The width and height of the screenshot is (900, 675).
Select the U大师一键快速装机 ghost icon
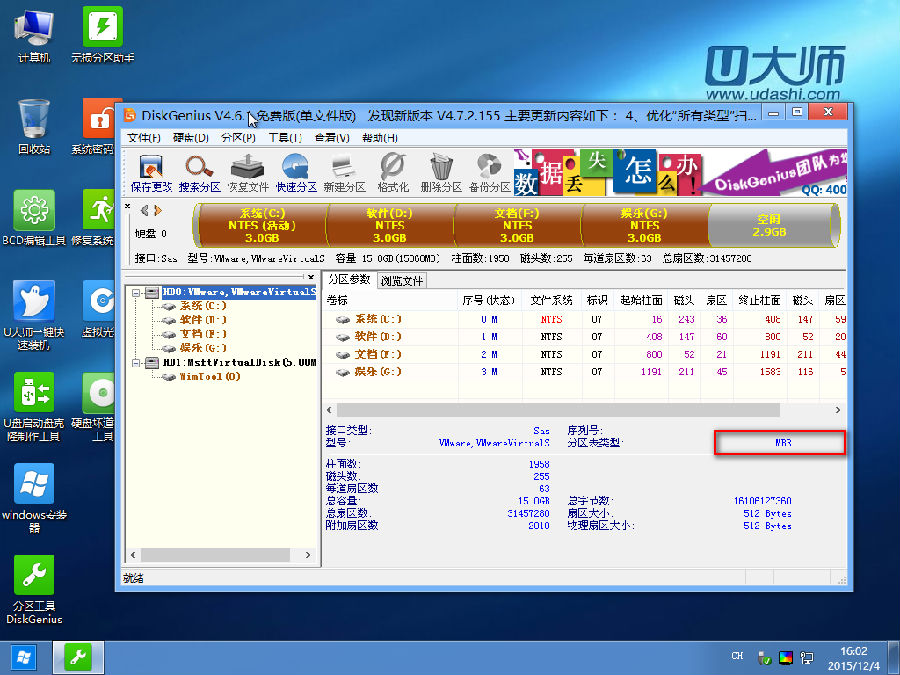click(34, 316)
